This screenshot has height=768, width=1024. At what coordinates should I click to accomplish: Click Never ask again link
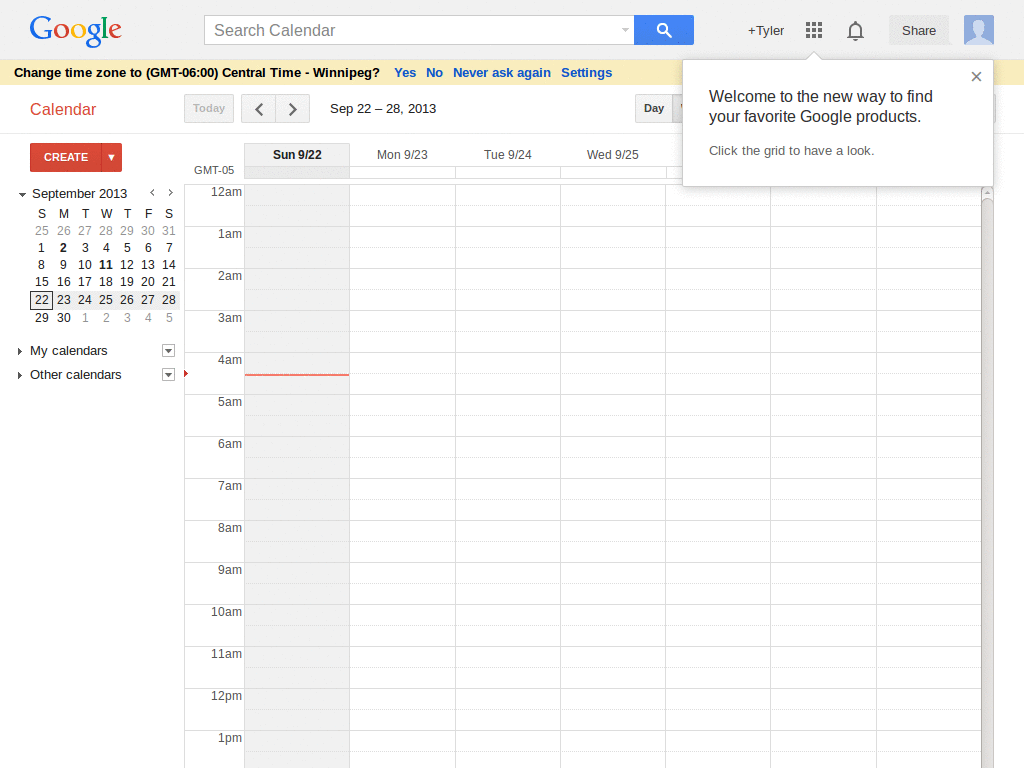(502, 72)
